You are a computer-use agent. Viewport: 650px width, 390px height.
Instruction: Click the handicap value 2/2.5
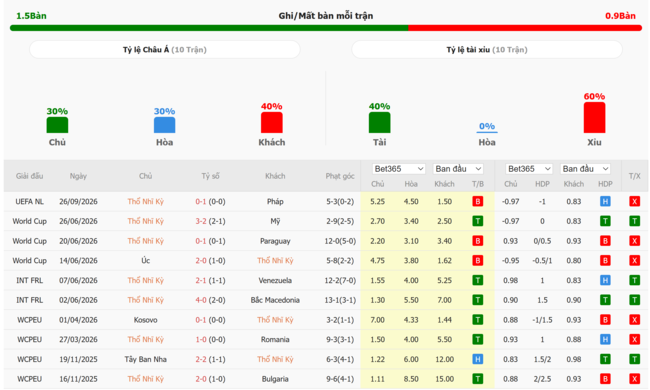(542, 379)
